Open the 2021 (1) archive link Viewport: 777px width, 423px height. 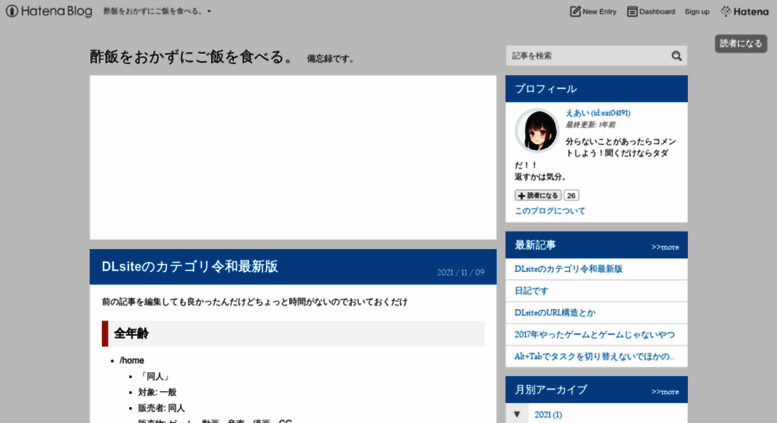pyautogui.click(x=548, y=415)
